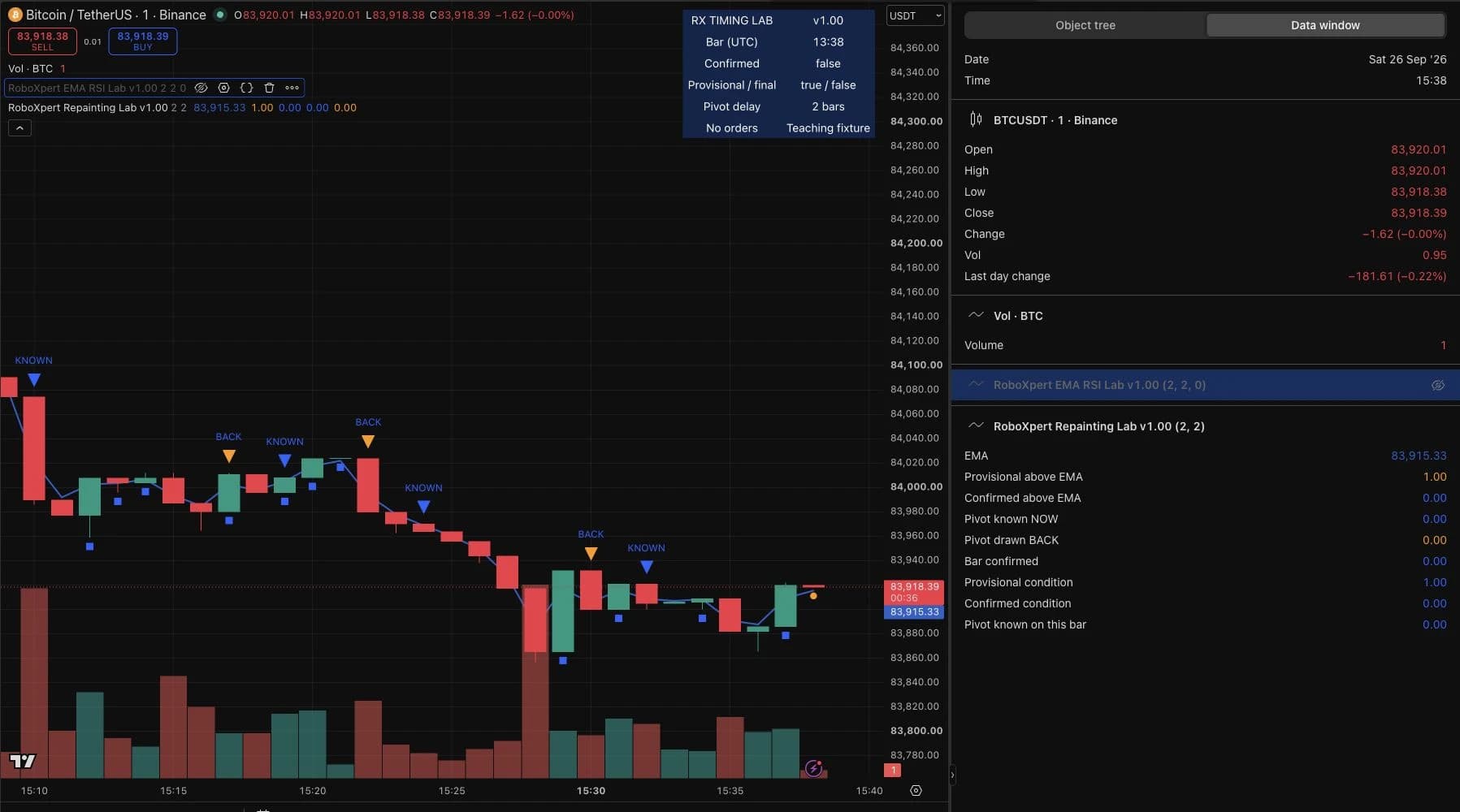The height and width of the screenshot is (812, 1460).
Task: Click the Bitcoin / TetherUS symbol title
Action: coord(115,15)
